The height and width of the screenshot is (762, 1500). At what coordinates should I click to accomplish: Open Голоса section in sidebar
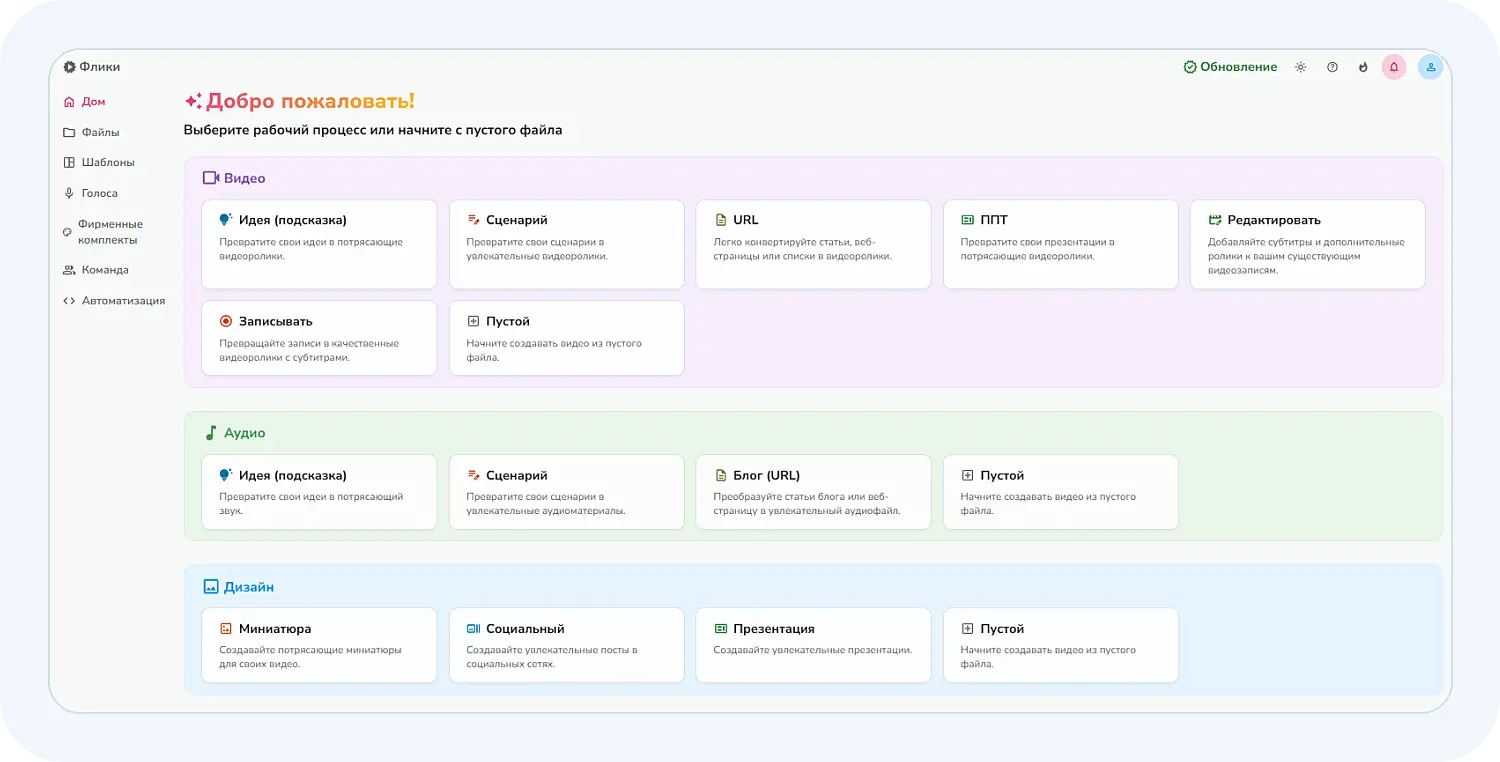99,193
